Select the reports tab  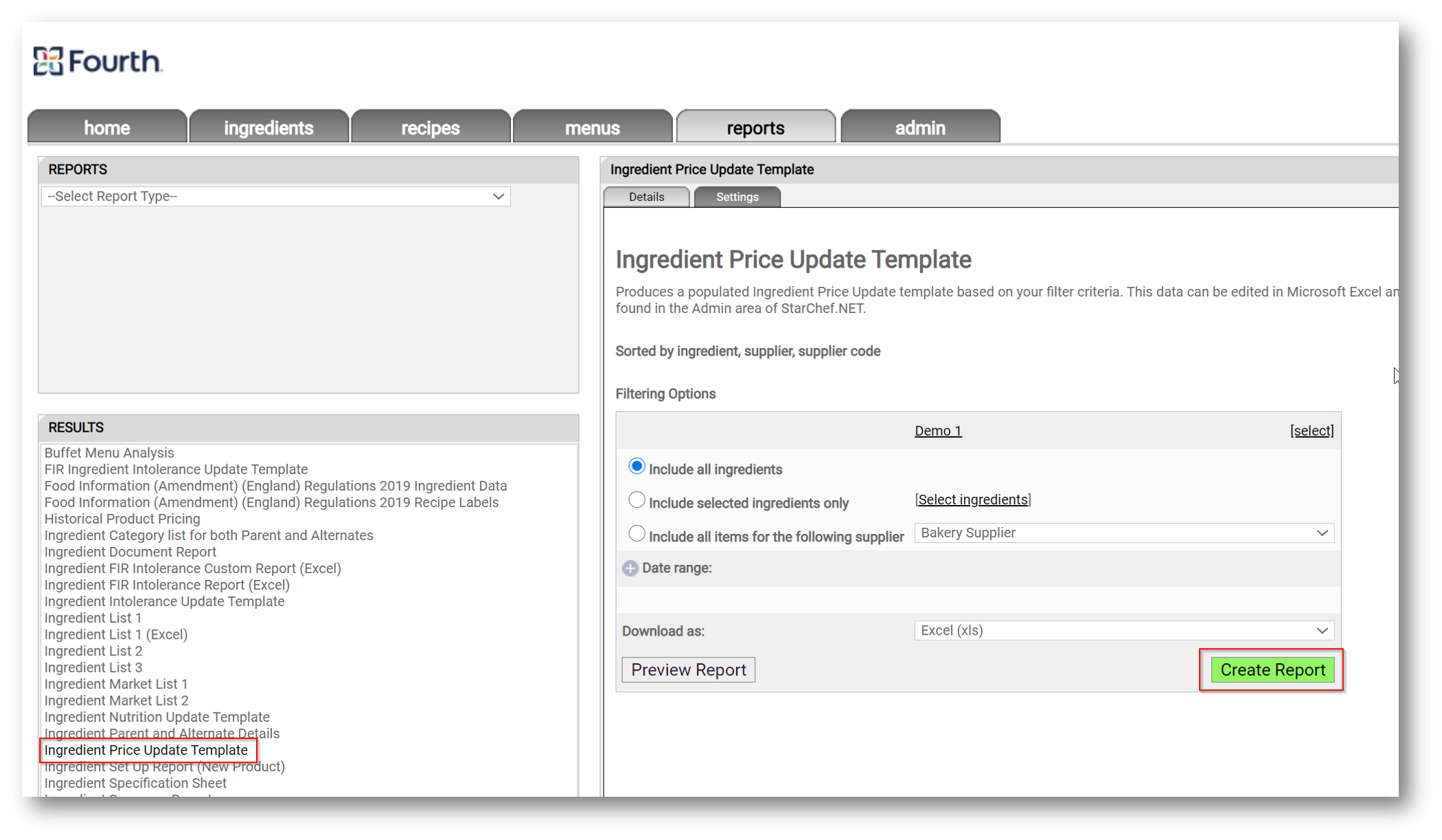click(x=755, y=127)
